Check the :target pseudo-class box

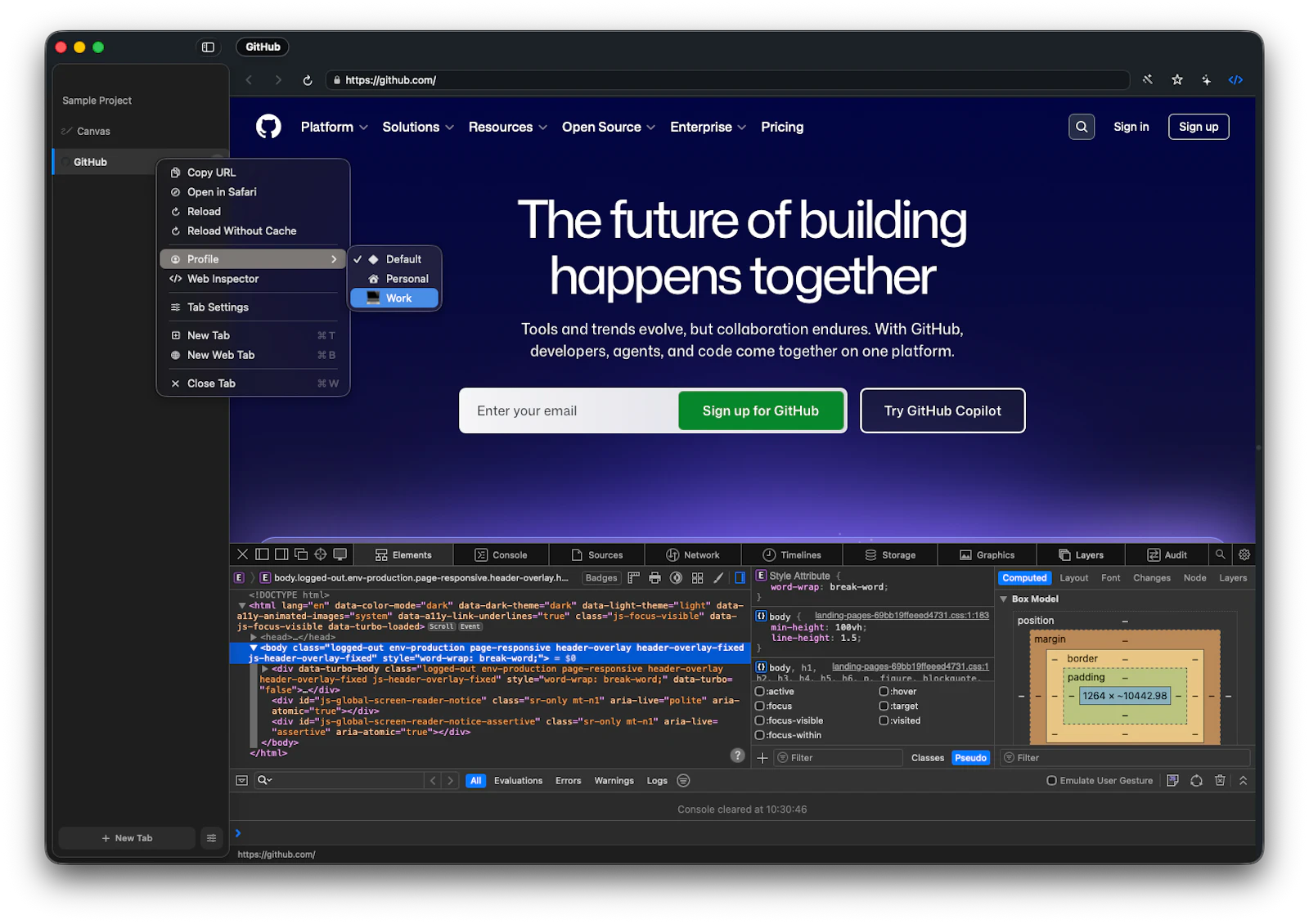coord(884,706)
